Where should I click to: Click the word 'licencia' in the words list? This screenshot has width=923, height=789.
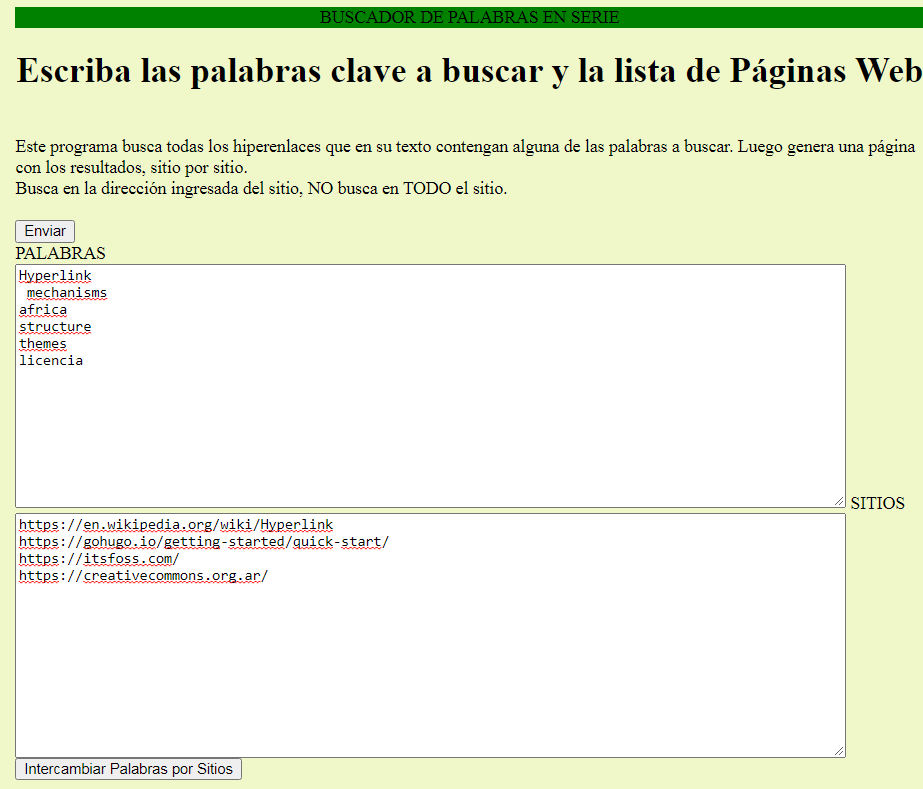pyautogui.click(x=51, y=361)
